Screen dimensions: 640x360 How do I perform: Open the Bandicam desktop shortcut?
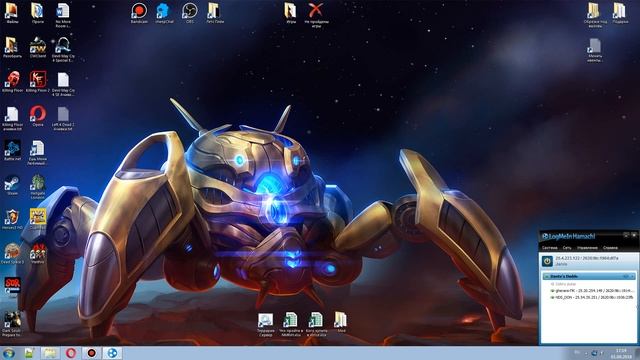click(139, 13)
